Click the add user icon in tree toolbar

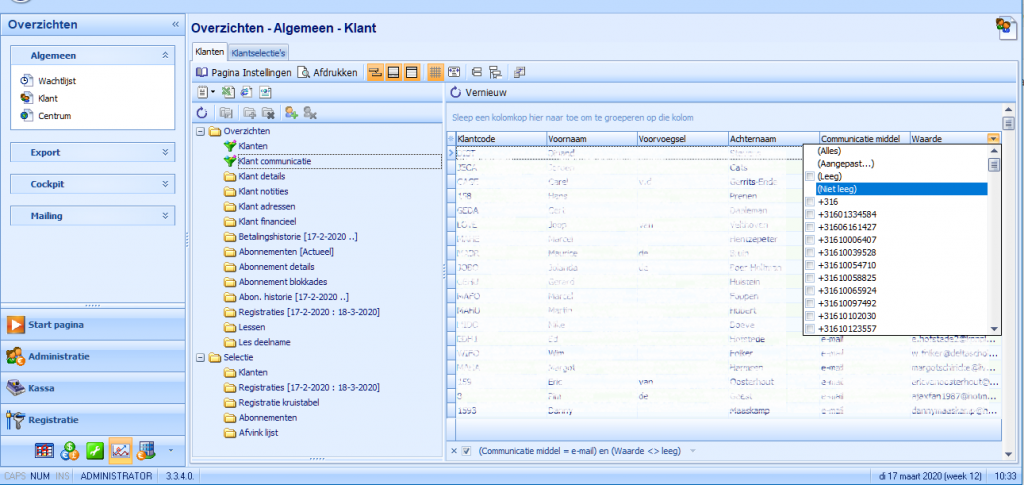pos(291,113)
